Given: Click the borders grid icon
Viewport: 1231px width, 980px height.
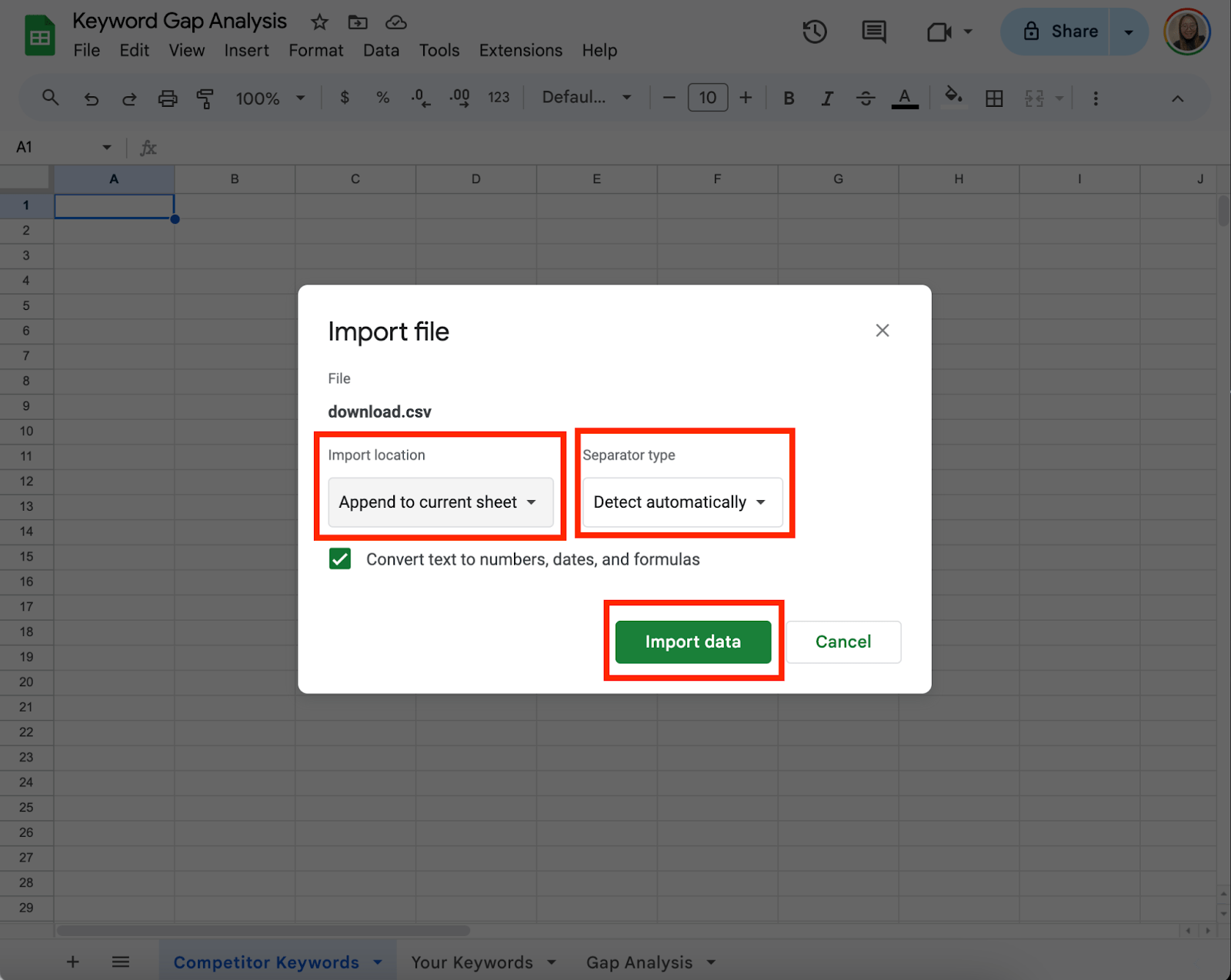Looking at the screenshot, I should coord(994,98).
